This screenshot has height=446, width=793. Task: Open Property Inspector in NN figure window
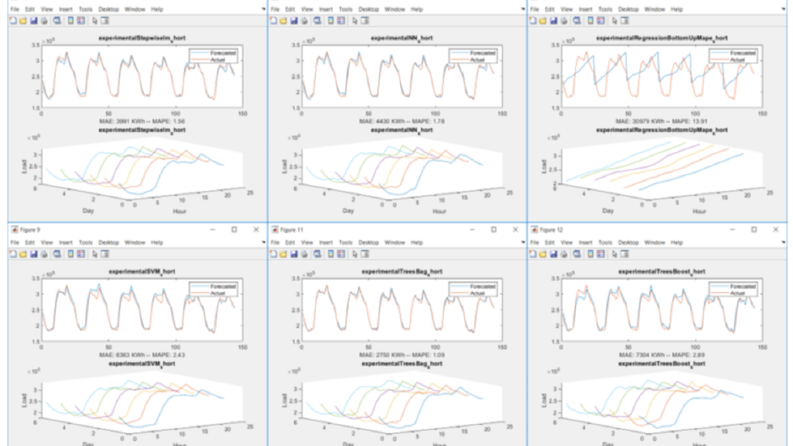pyautogui.click(x=365, y=21)
